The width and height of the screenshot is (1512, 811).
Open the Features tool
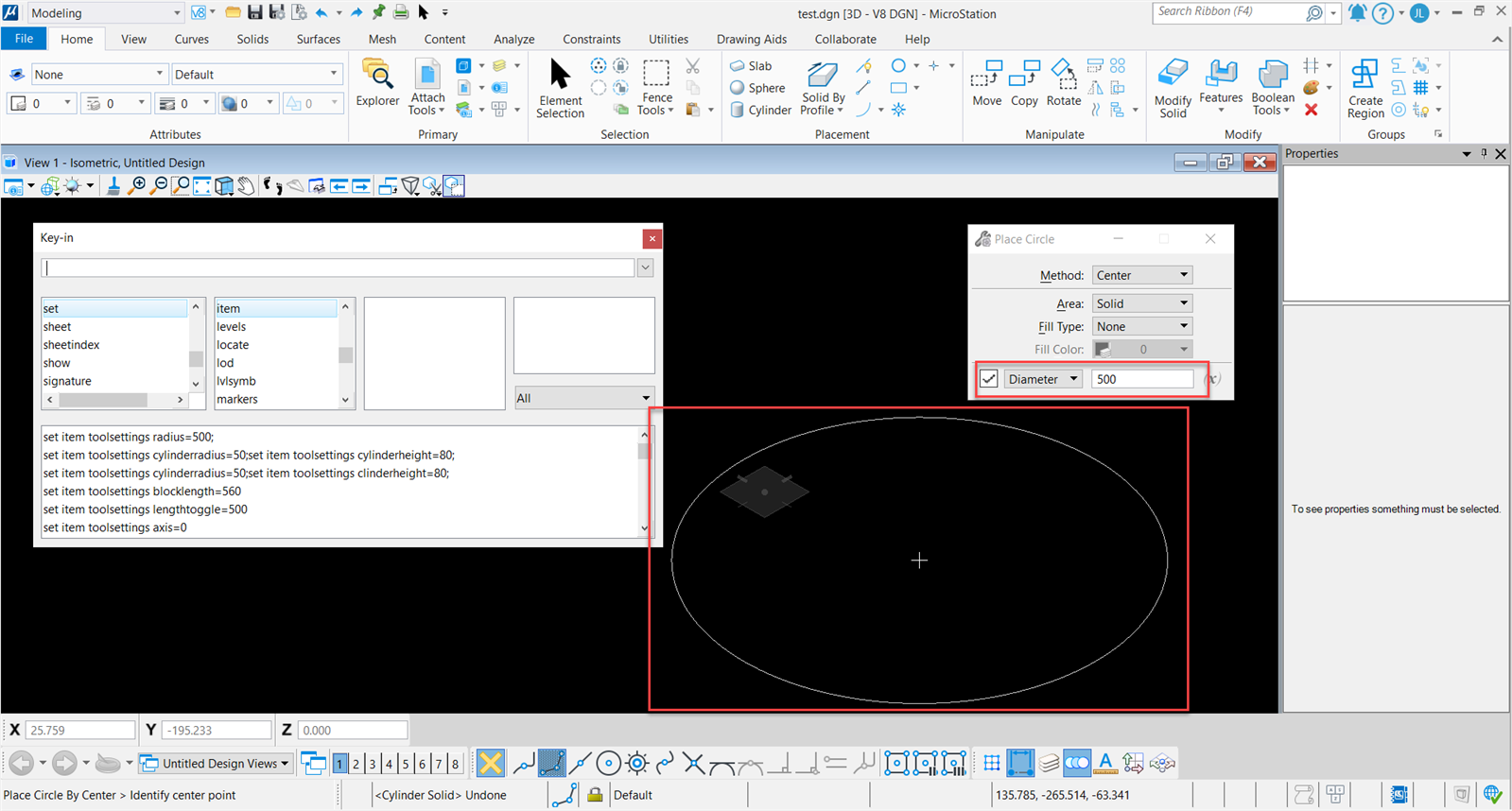pos(1221,86)
